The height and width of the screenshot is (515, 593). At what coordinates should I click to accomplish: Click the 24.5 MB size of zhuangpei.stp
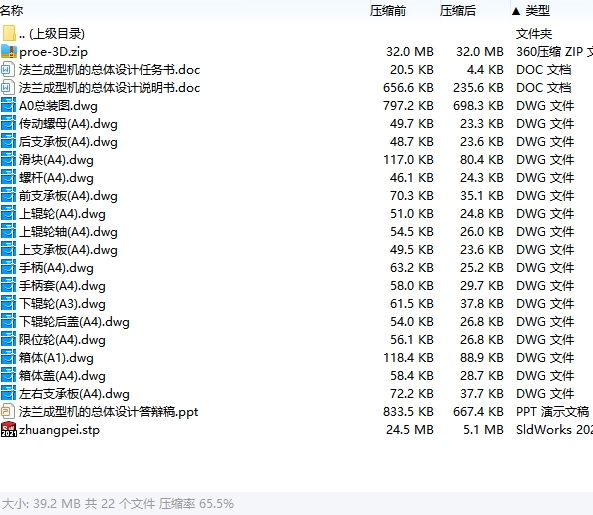pyautogui.click(x=410, y=430)
